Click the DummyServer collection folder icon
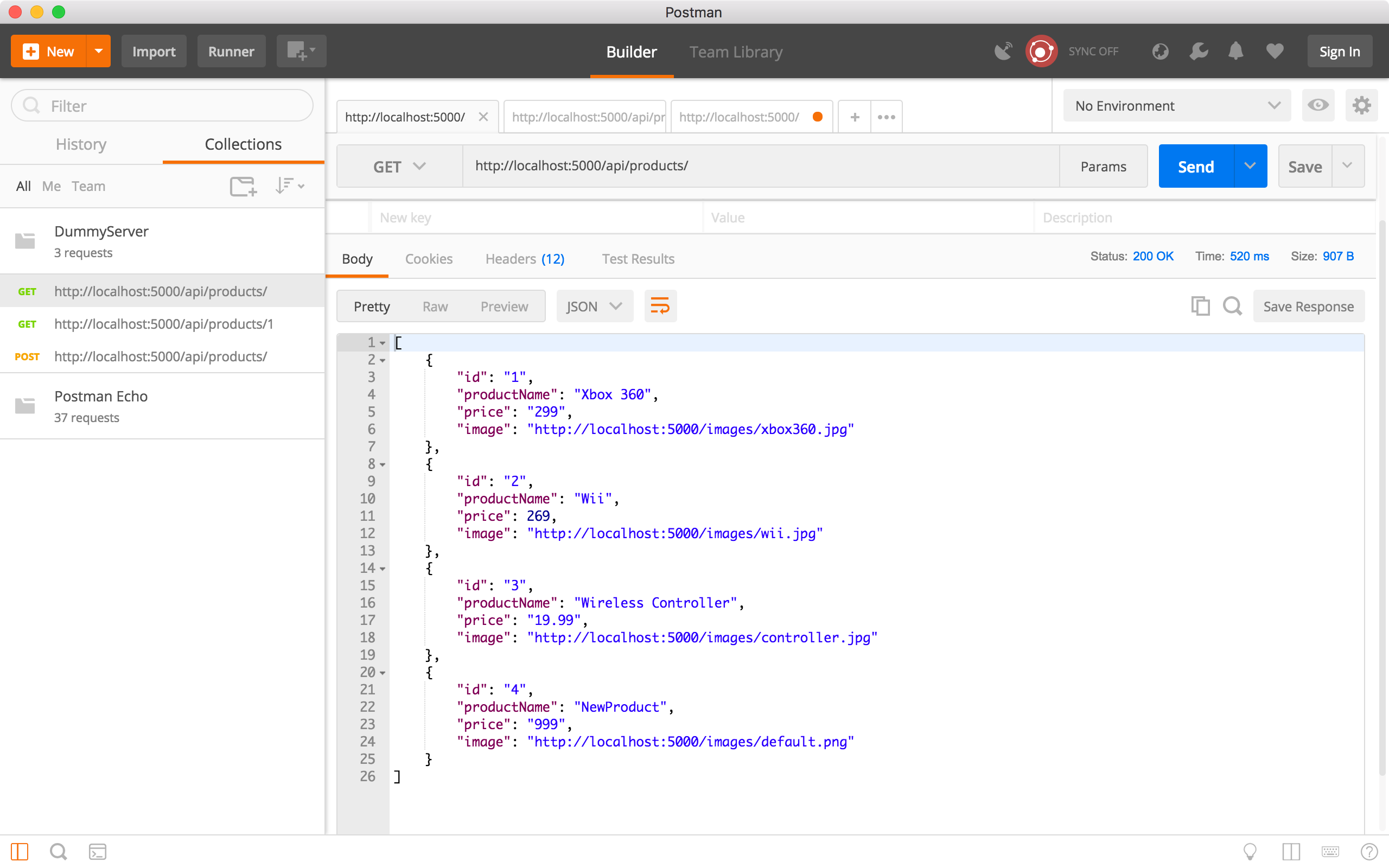Screen dimensions: 1389x868 [x=26, y=240]
